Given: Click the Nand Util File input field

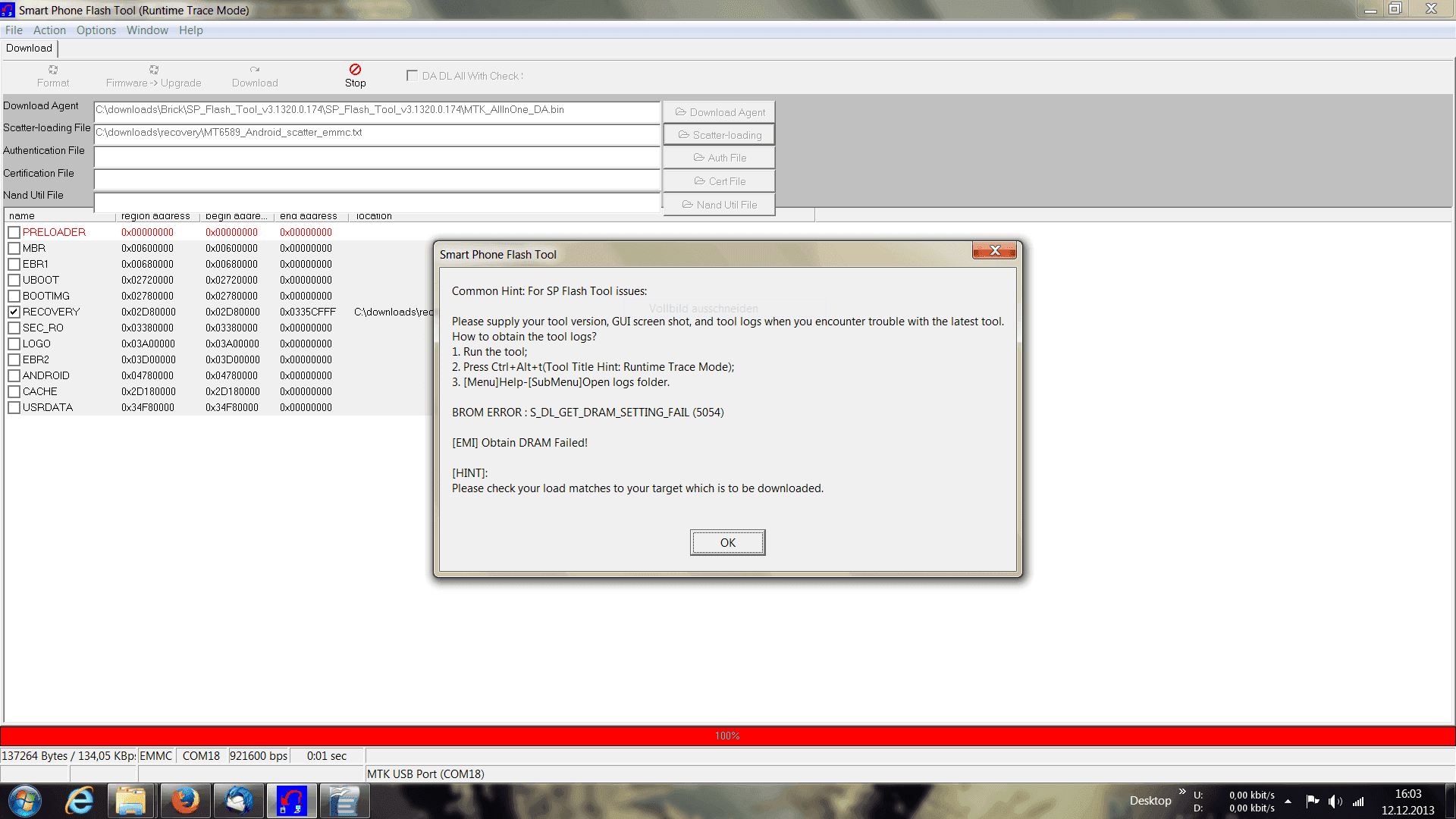Looking at the screenshot, I should [x=377, y=202].
